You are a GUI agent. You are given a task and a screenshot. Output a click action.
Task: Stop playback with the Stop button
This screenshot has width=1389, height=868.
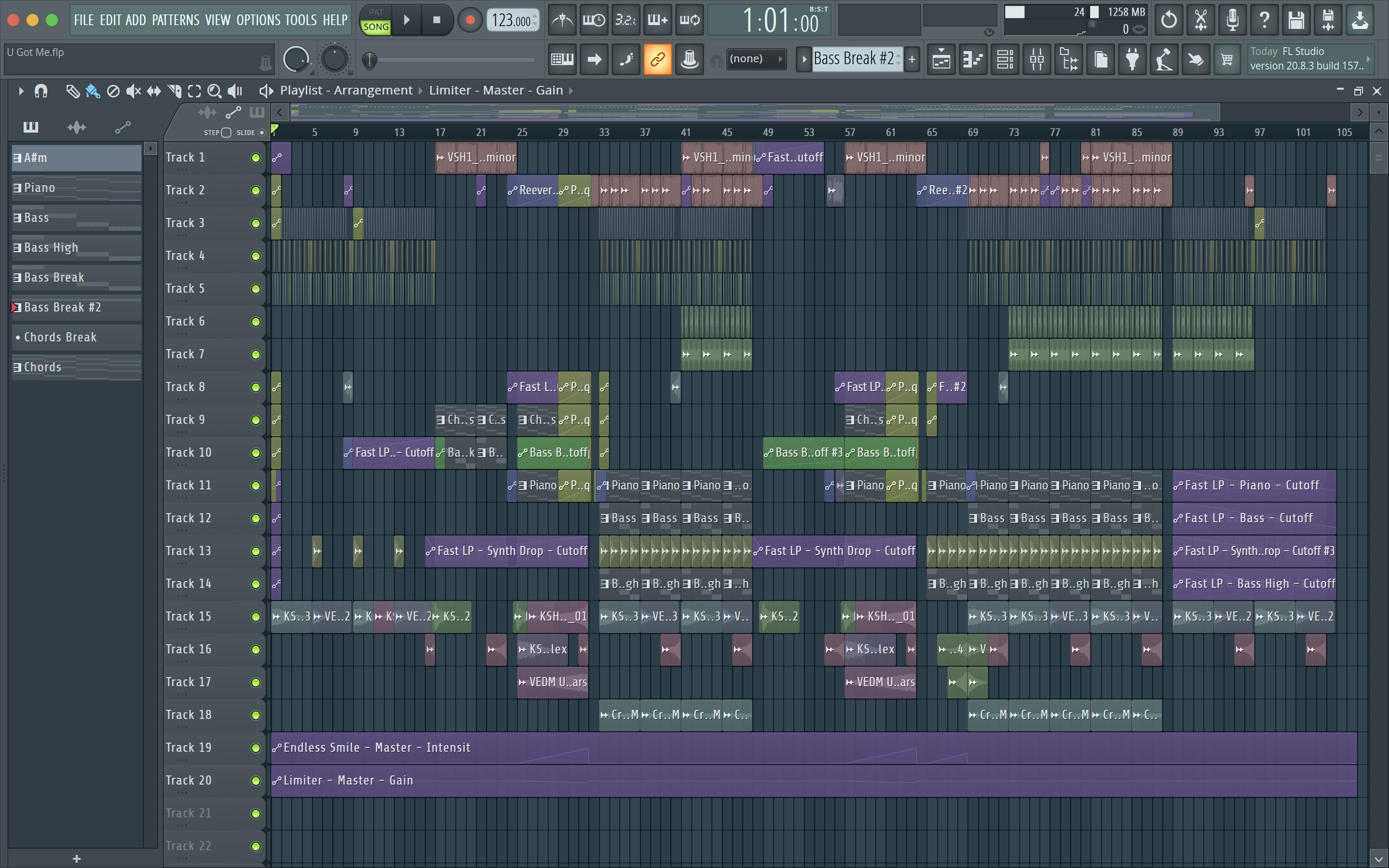(437, 20)
